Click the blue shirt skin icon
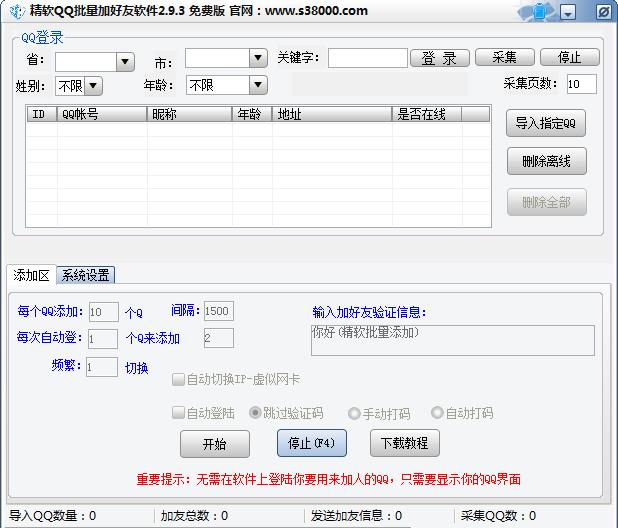The width and height of the screenshot is (618, 528). (x=541, y=12)
